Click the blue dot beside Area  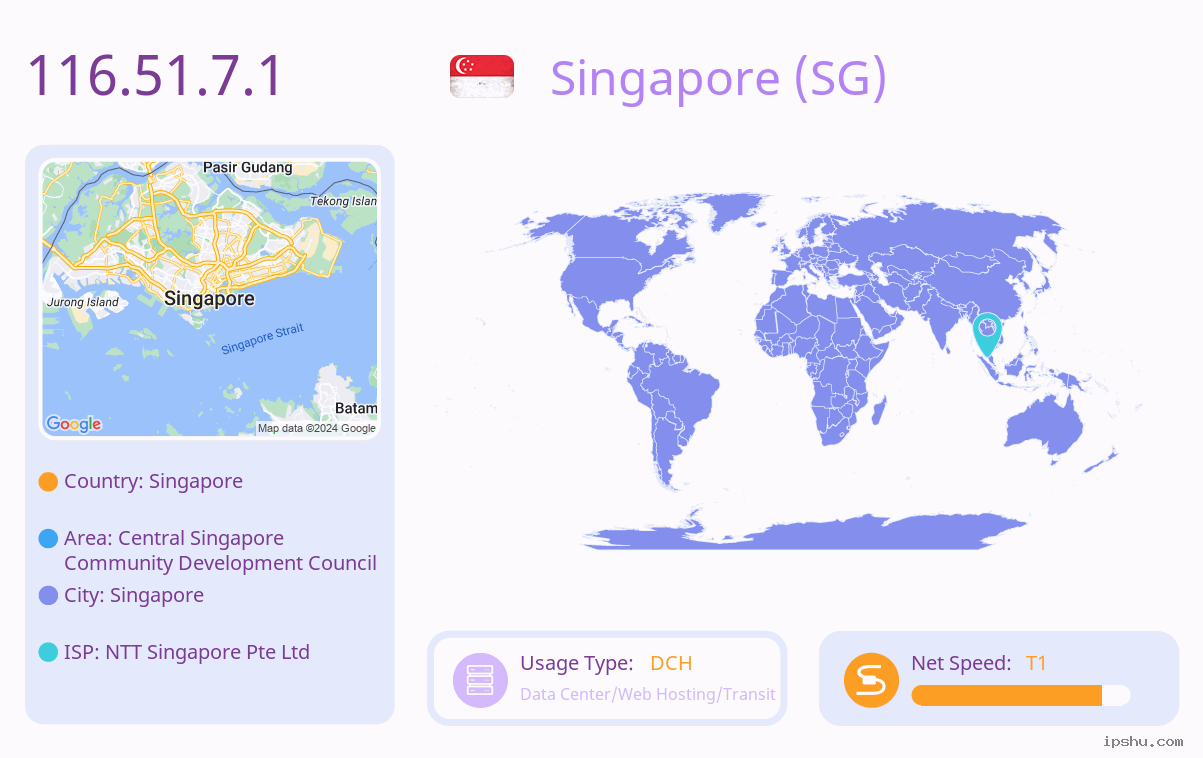click(x=48, y=539)
